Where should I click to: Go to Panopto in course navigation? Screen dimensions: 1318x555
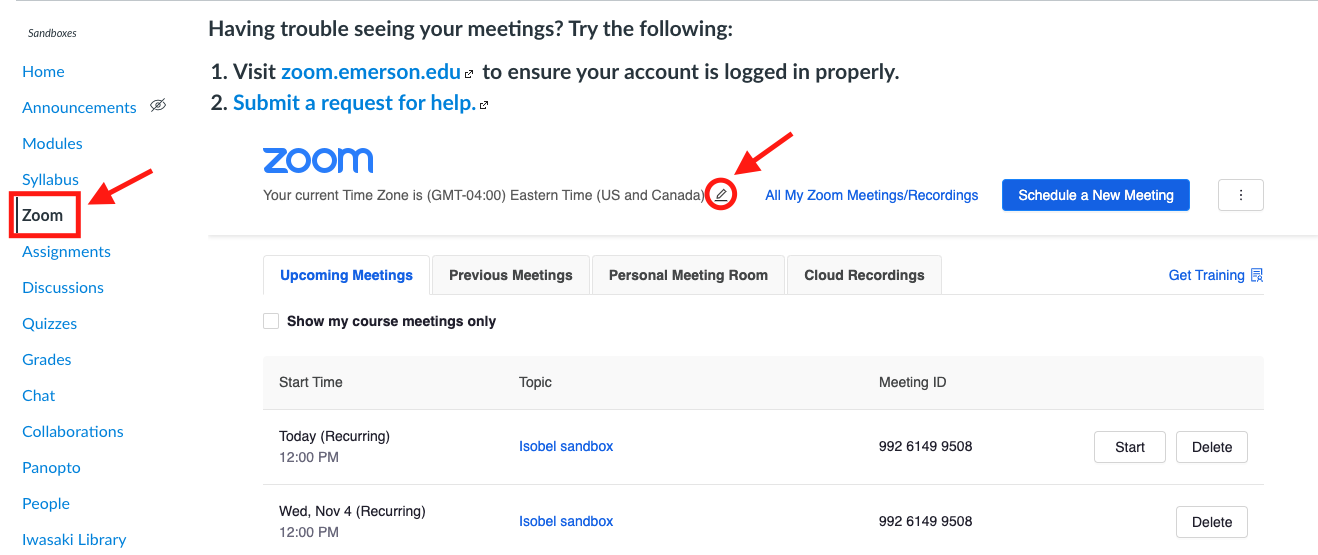pyautogui.click(x=51, y=467)
